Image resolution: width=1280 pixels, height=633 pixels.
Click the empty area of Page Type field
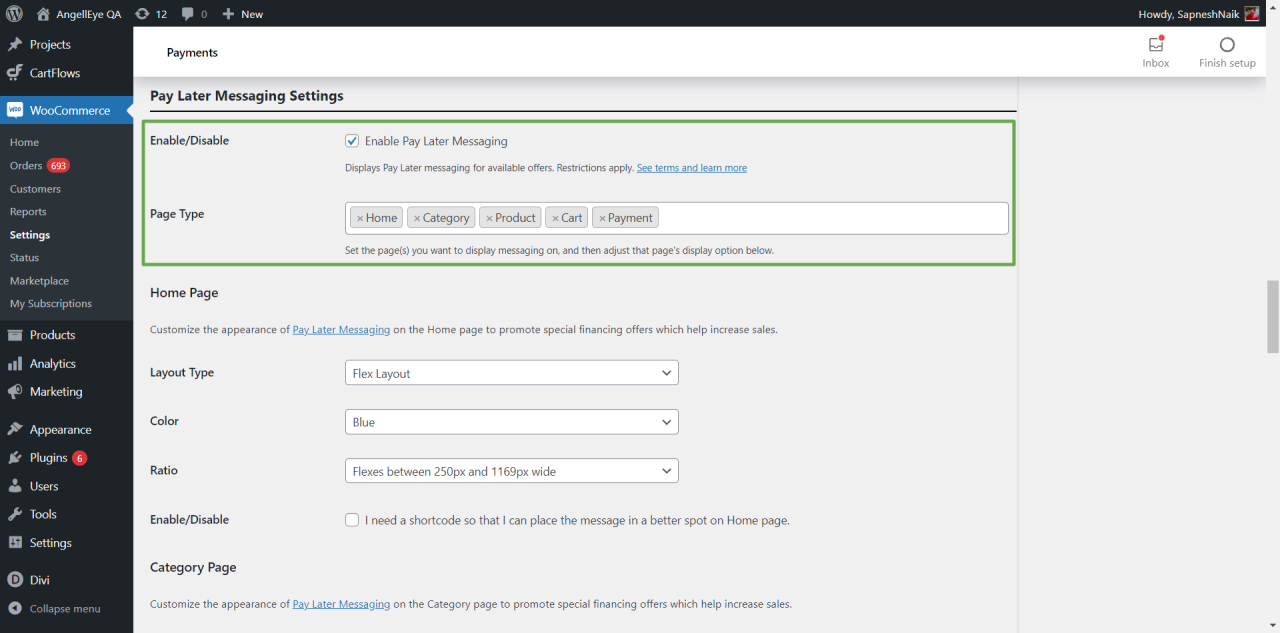pyautogui.click(x=830, y=218)
